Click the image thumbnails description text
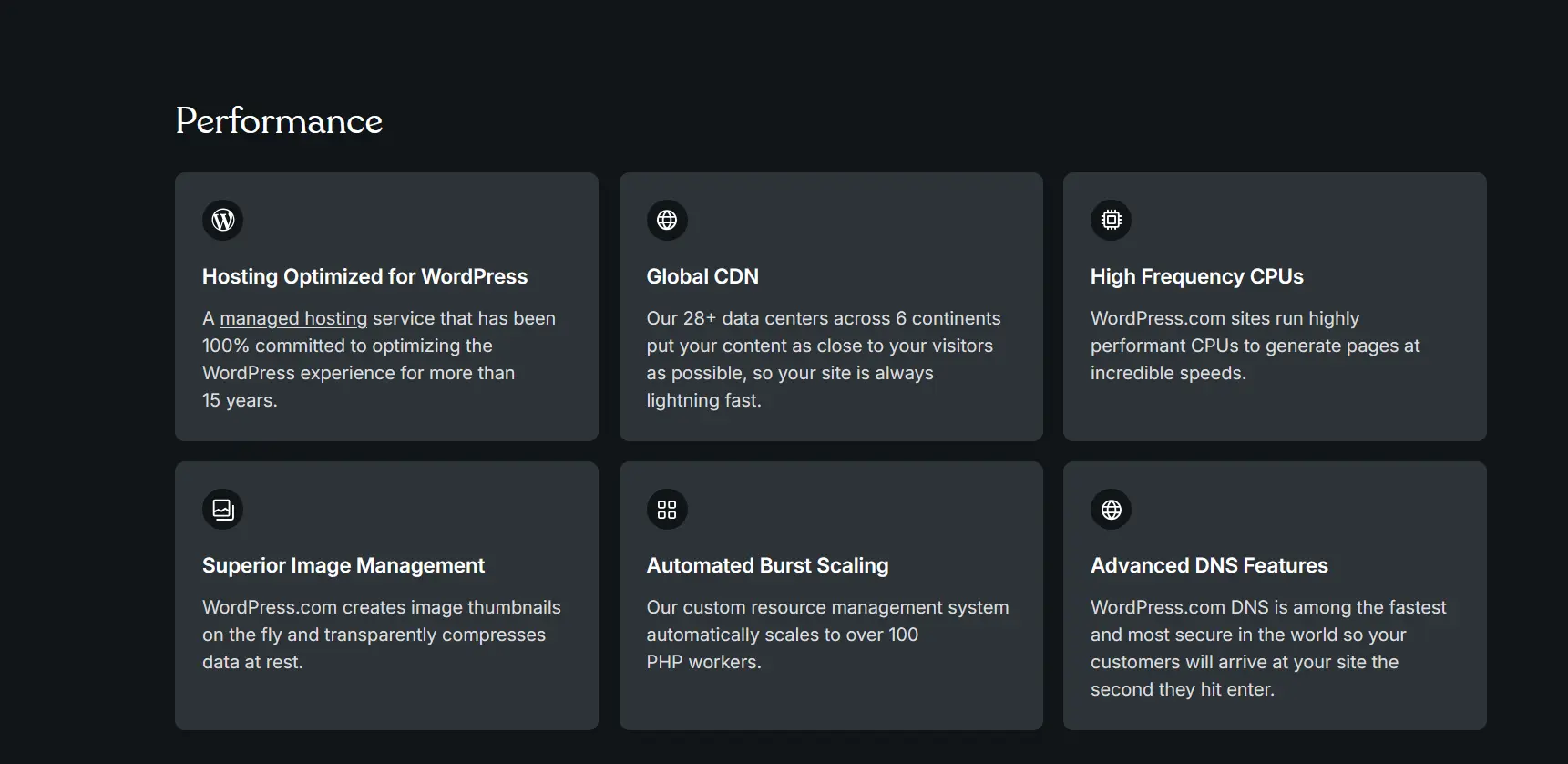Screen dimensions: 1568x764 [x=381, y=635]
